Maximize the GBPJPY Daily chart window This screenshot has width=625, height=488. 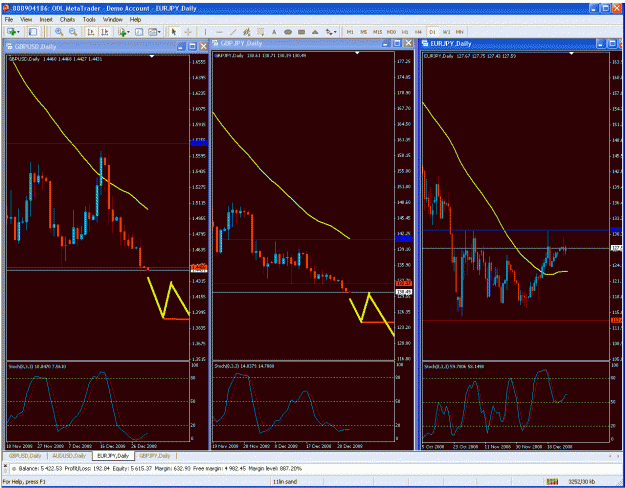coord(397,43)
